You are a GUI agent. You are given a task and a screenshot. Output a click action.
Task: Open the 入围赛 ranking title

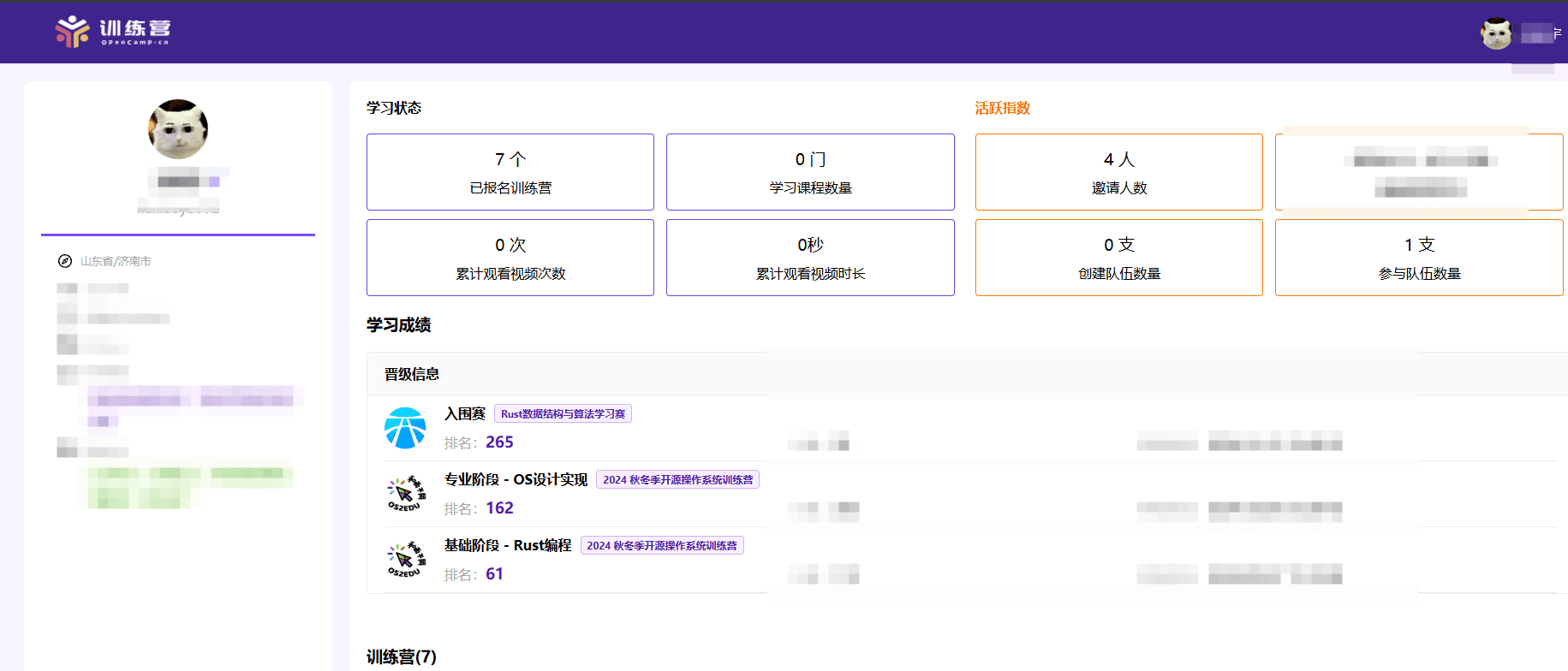click(465, 414)
